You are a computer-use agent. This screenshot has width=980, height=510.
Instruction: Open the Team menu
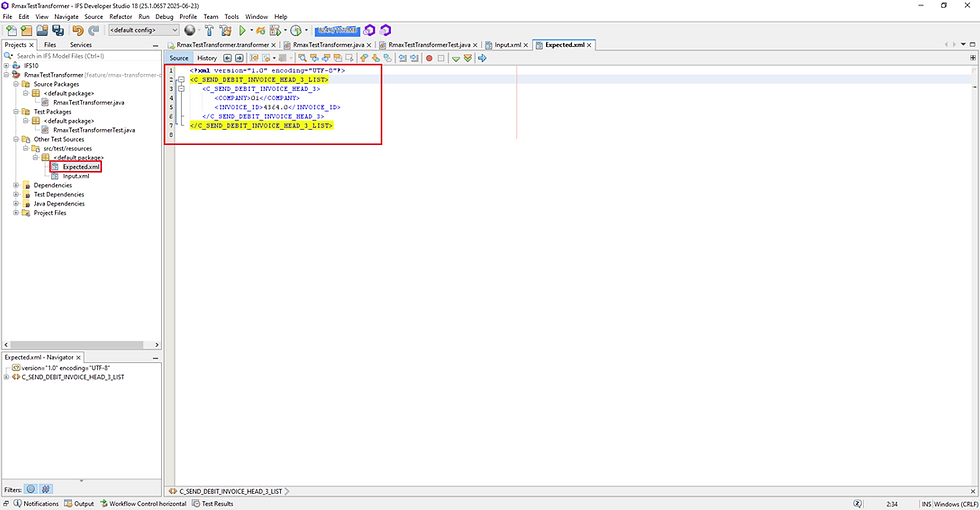coord(211,17)
